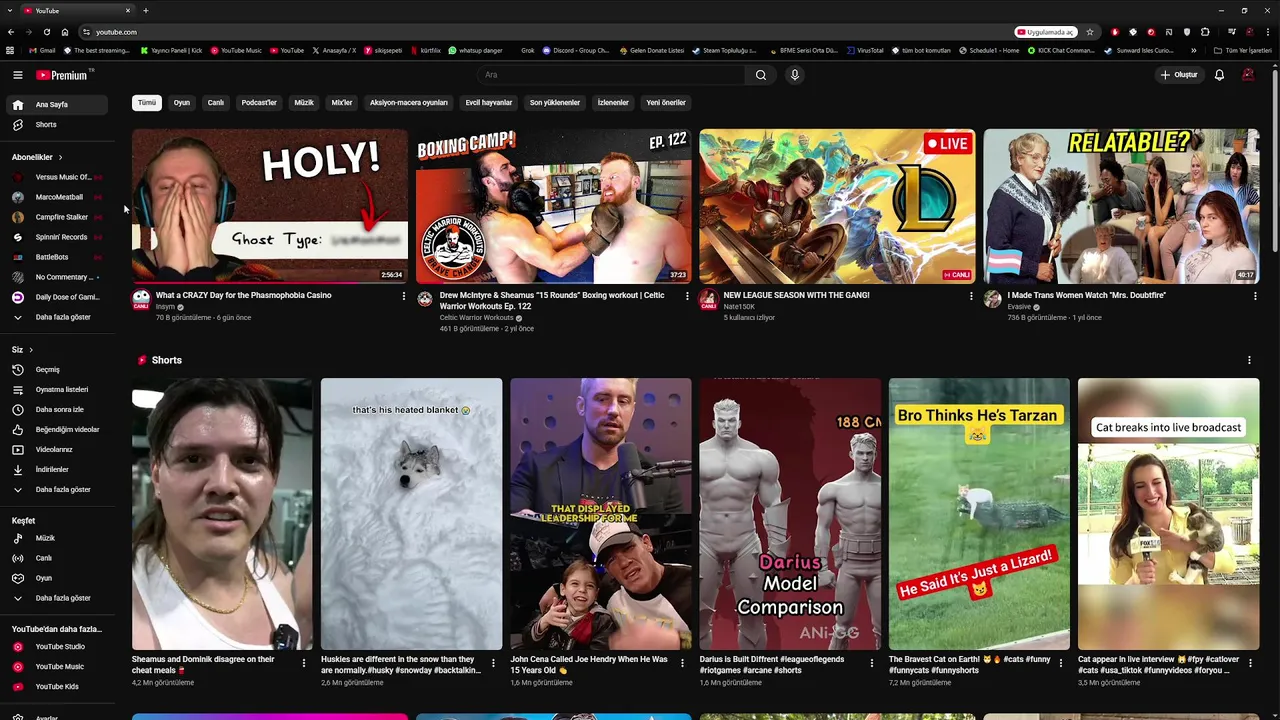Open the Nate150K channel name link

click(x=739, y=307)
